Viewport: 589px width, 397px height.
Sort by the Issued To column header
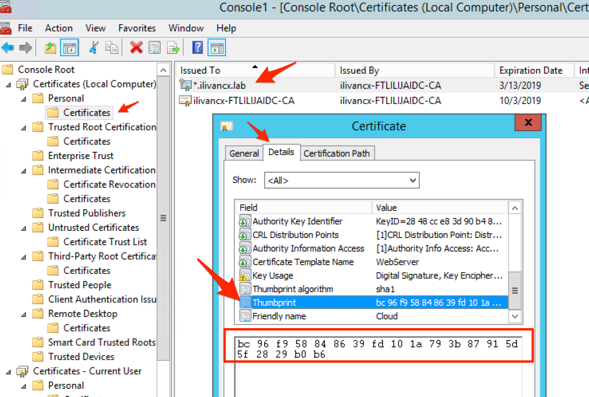tap(255, 70)
